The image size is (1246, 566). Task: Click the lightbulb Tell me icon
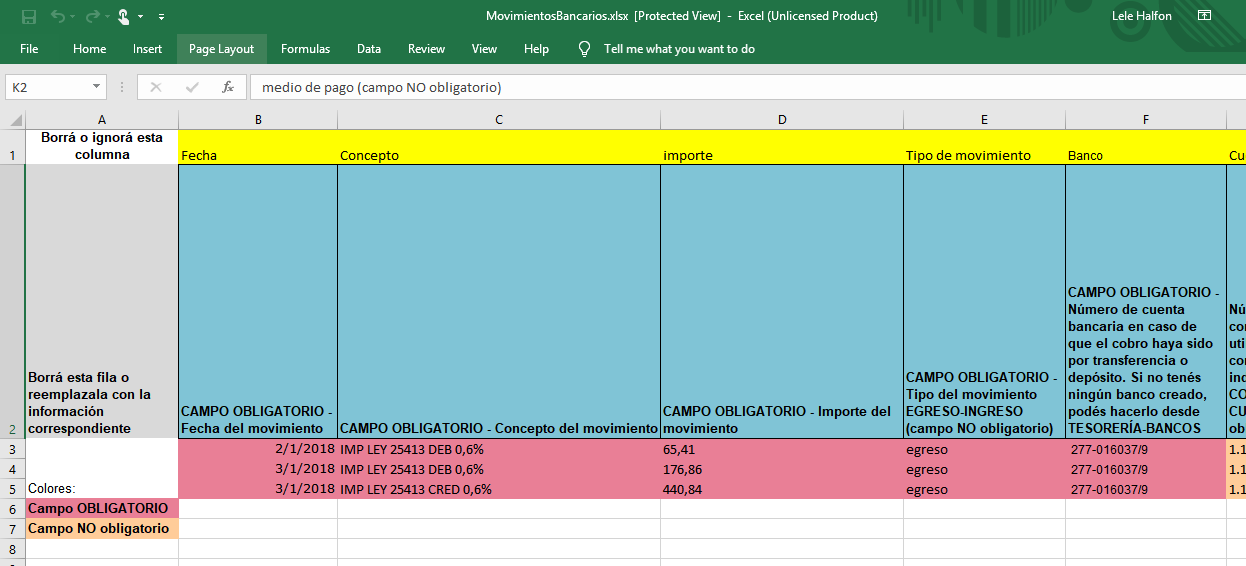pyautogui.click(x=585, y=48)
